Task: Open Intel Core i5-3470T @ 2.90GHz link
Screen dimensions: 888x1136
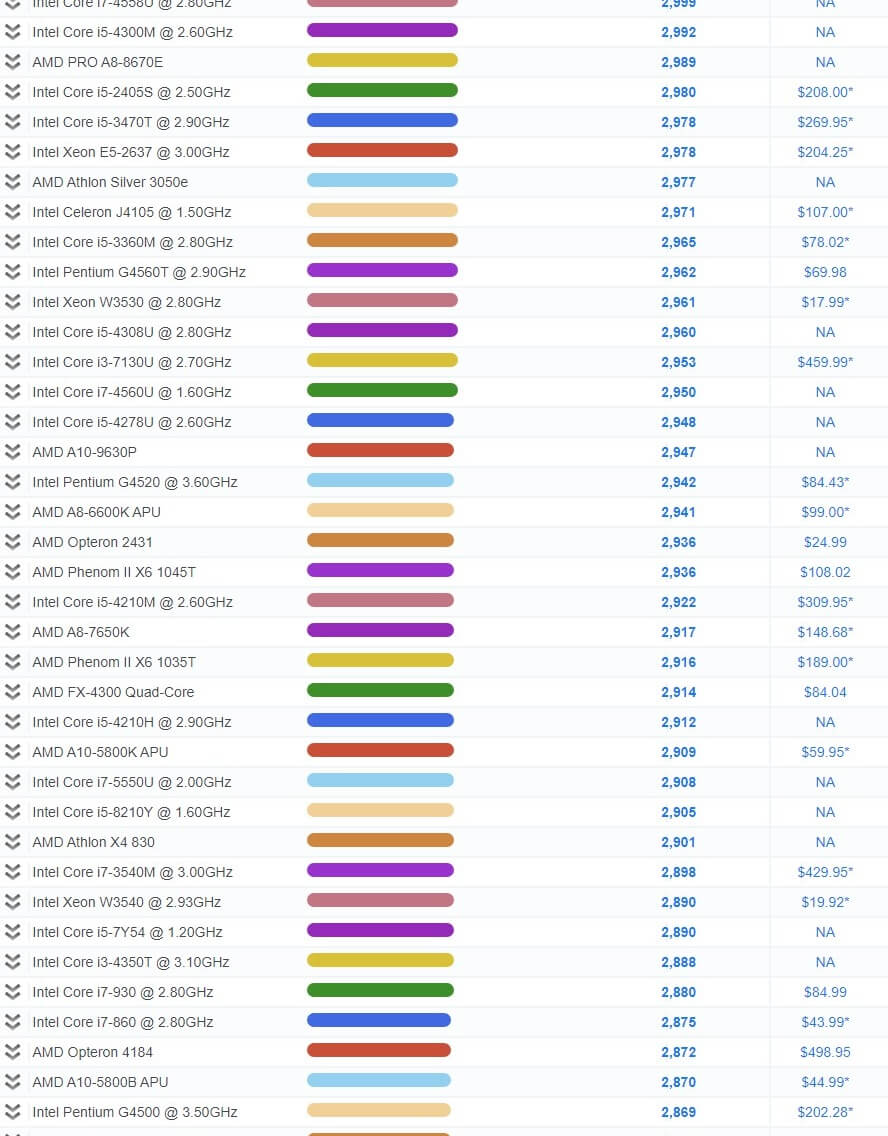Action: 130,122
